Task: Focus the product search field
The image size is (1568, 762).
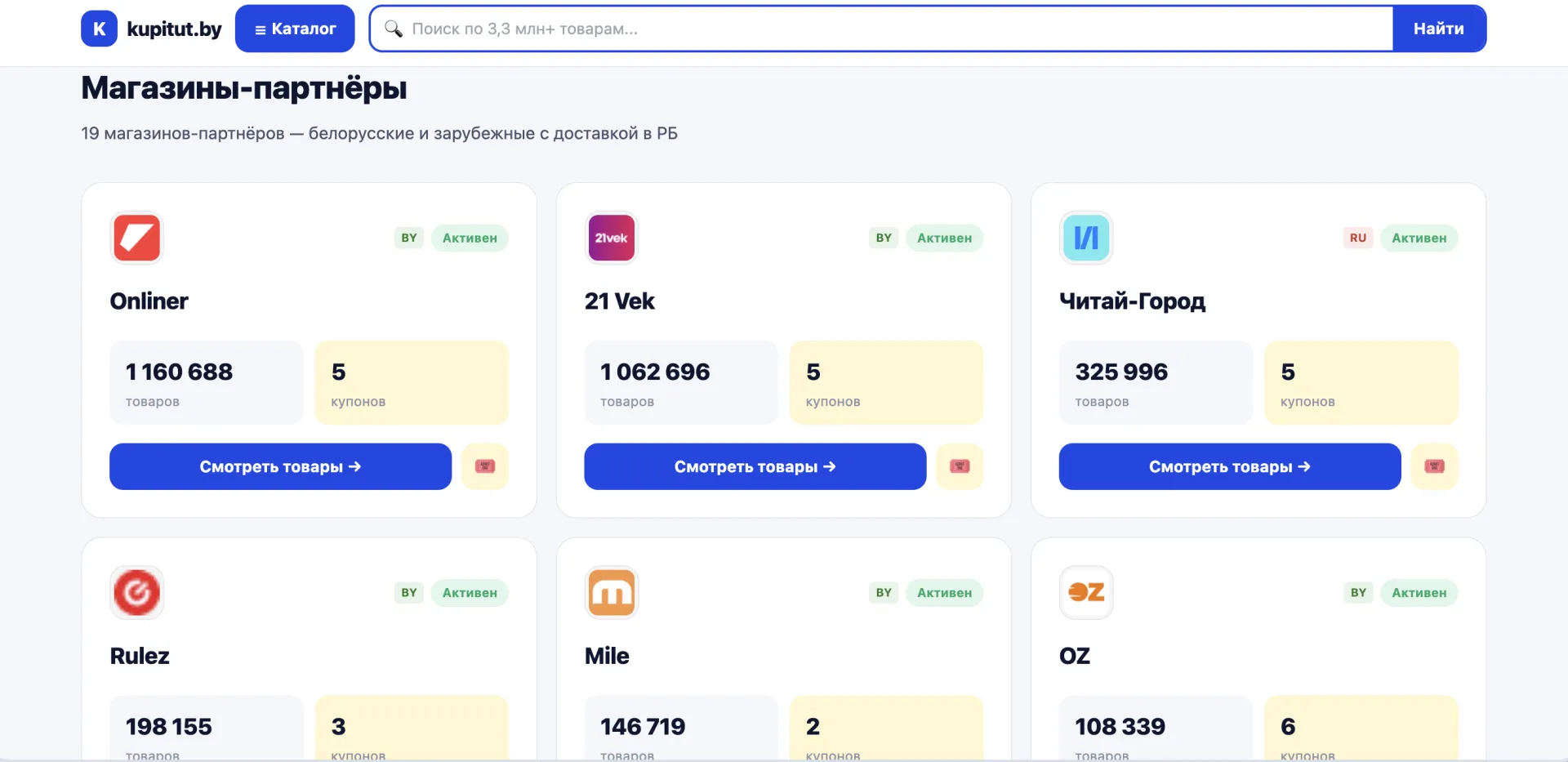Action: pyautogui.click(x=882, y=29)
